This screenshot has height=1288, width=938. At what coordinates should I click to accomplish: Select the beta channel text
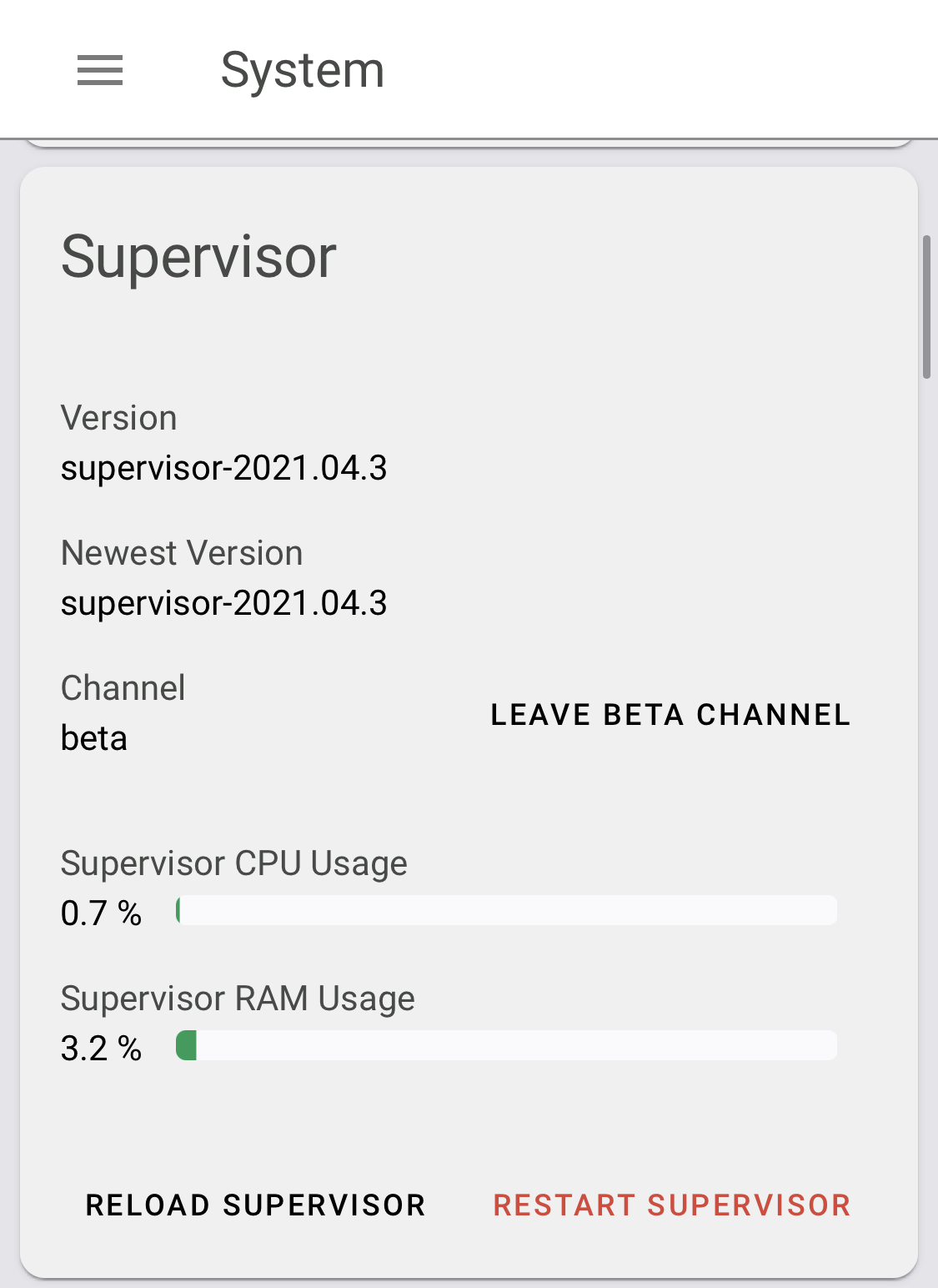[93, 737]
